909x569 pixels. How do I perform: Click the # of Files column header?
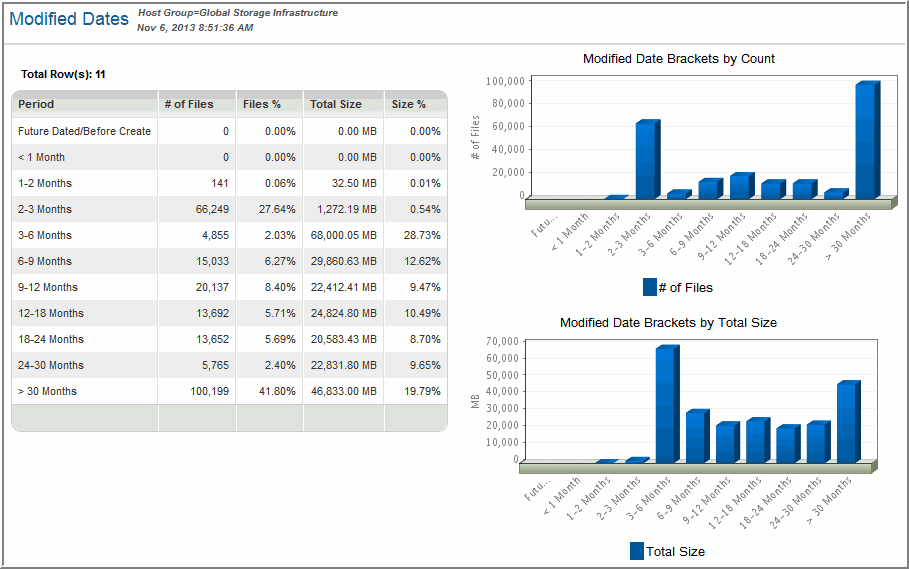pyautogui.click(x=187, y=104)
